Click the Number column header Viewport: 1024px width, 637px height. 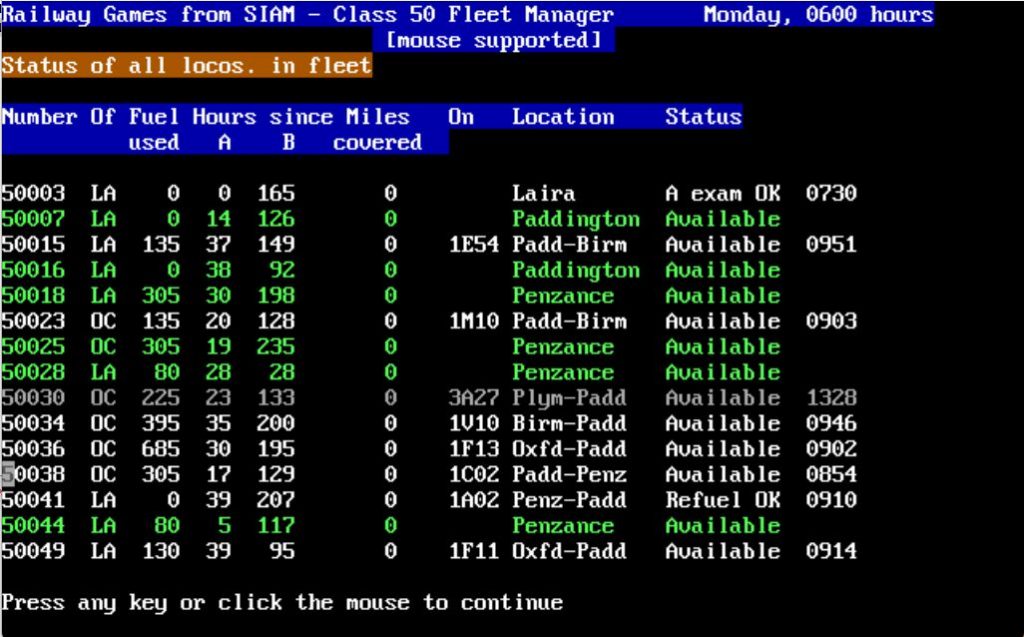[x=39, y=117]
